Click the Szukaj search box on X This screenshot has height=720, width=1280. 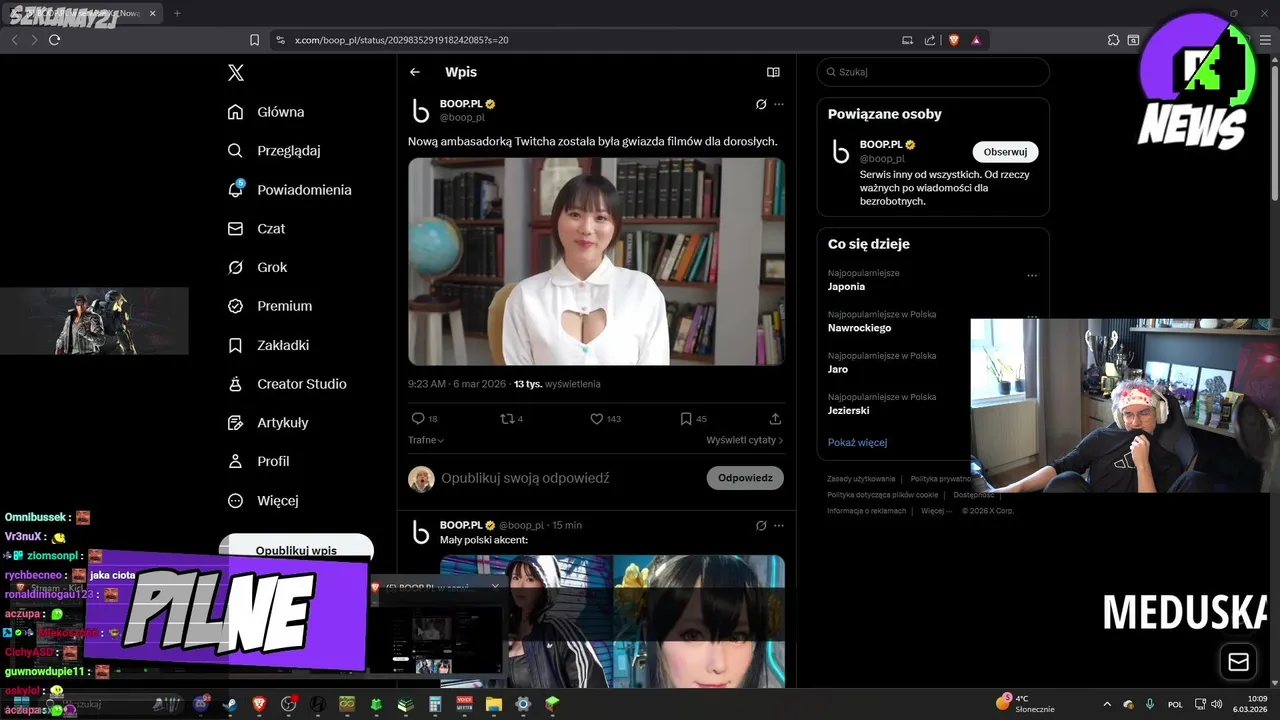933,72
